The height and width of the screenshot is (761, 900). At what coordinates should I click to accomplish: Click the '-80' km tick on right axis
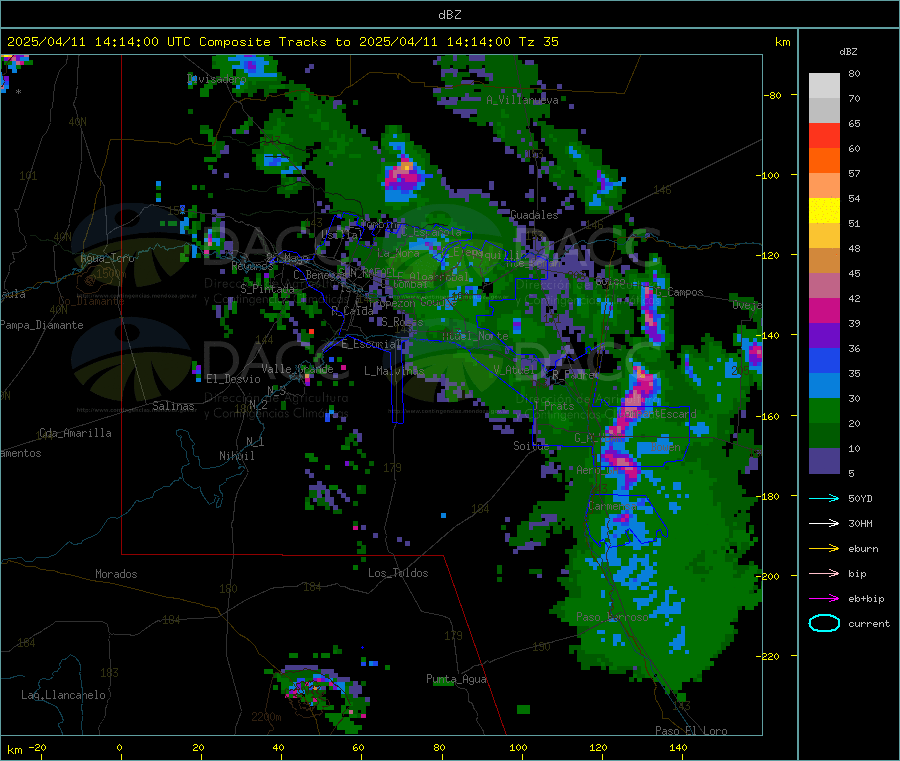773,95
